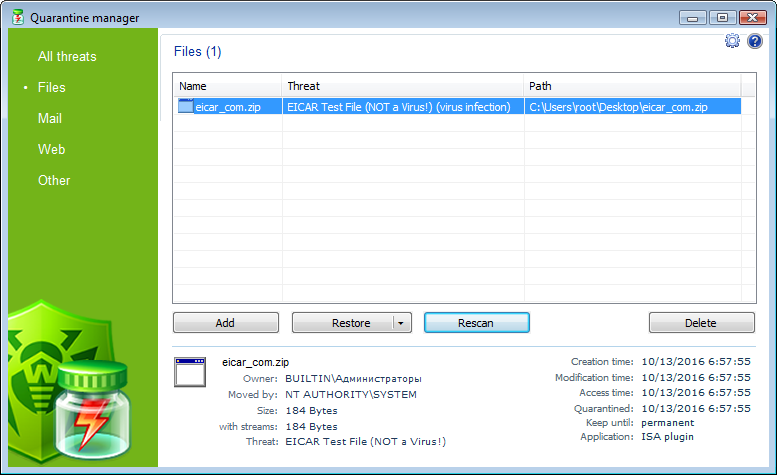The width and height of the screenshot is (777, 475).
Task: Switch to All threats section
Action: pyautogui.click(x=67, y=56)
